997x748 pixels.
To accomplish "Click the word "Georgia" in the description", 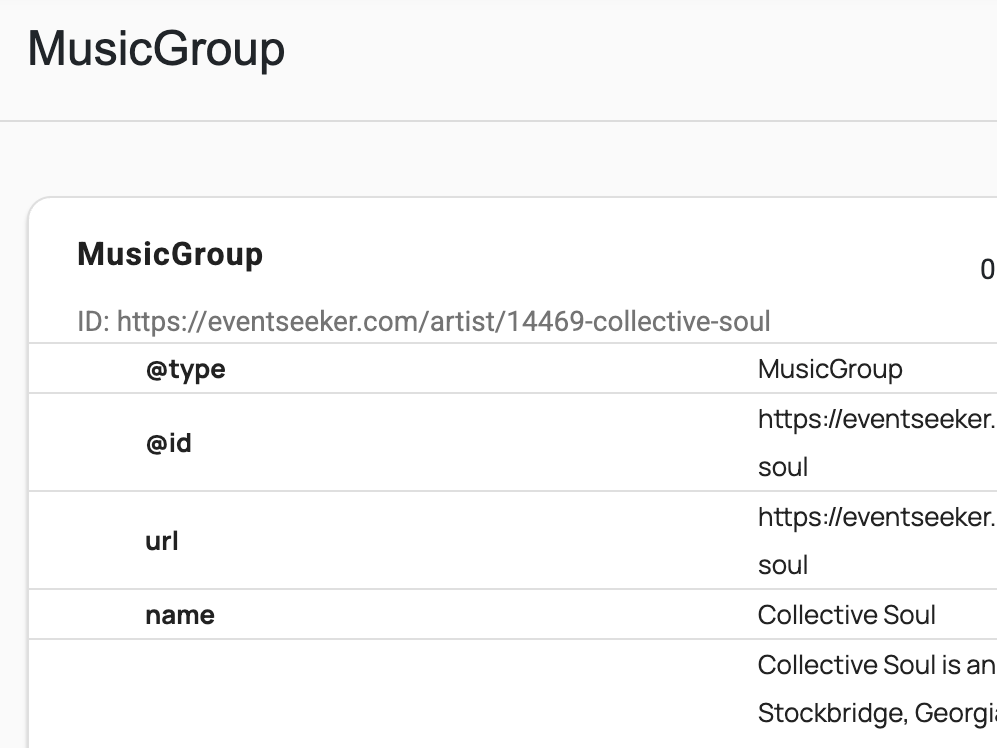I will [952, 713].
